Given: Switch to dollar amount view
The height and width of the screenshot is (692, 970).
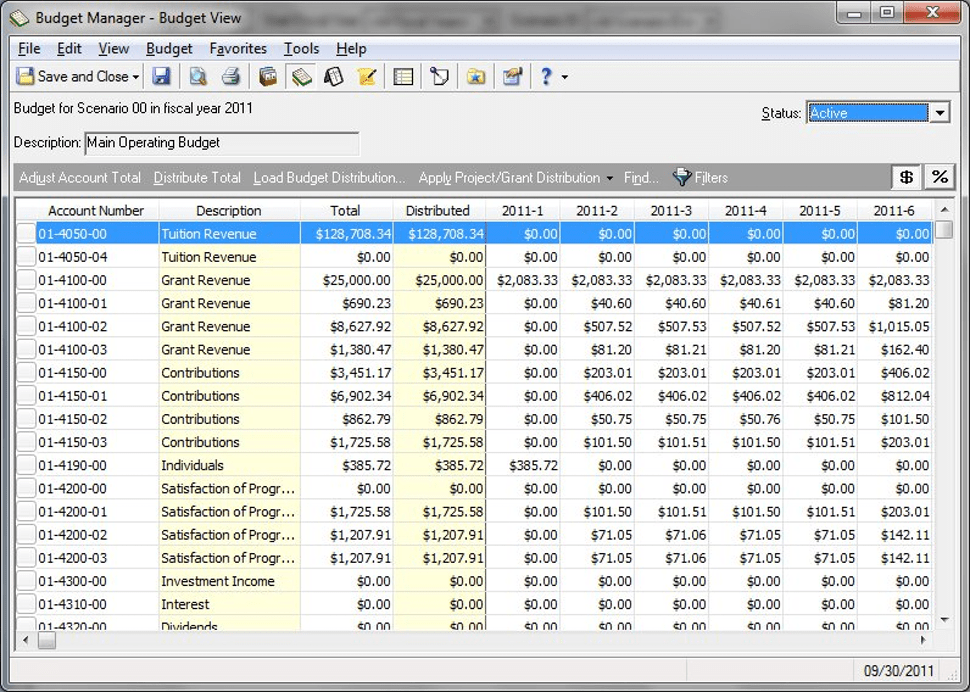Looking at the screenshot, I should [x=906, y=177].
